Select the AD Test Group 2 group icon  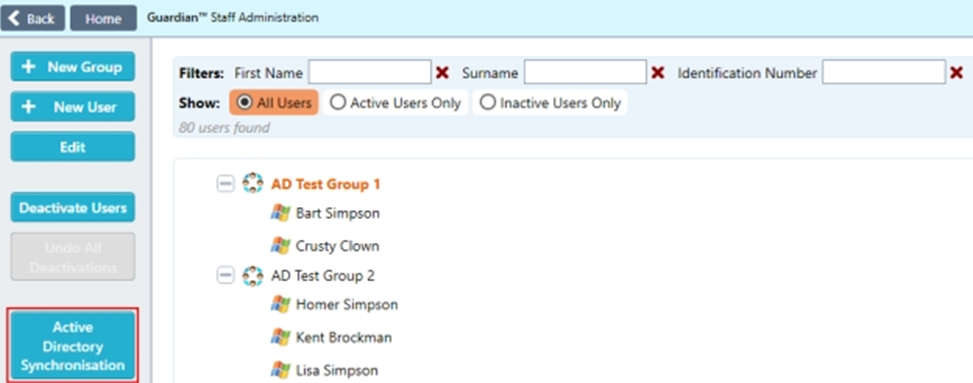[253, 276]
